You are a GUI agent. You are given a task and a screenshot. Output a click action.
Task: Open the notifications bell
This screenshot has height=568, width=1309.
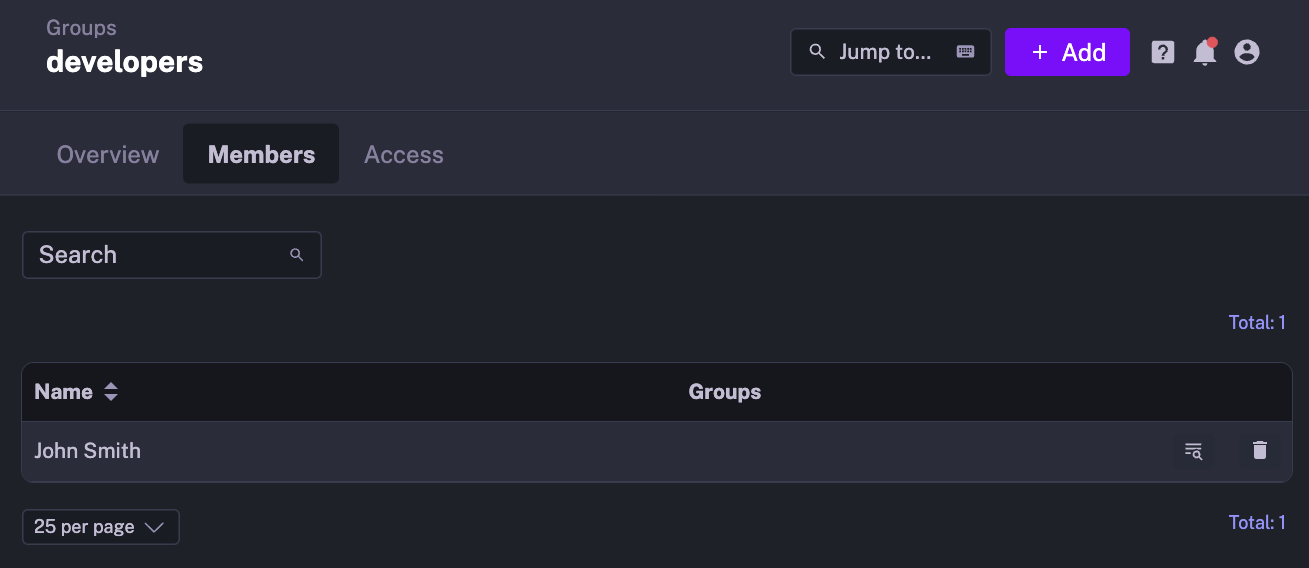pos(1204,53)
